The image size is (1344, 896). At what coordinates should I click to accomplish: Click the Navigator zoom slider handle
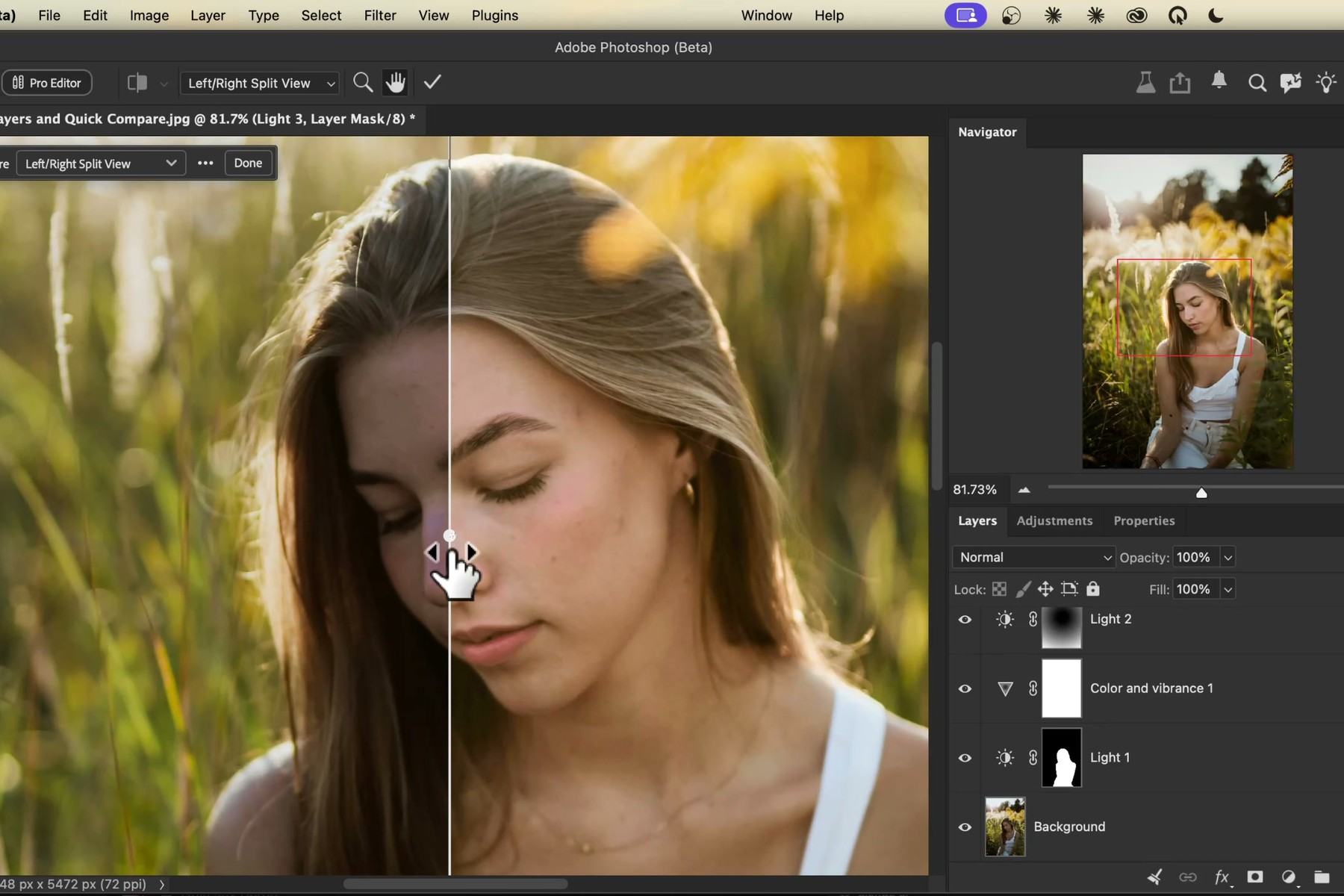click(1201, 492)
